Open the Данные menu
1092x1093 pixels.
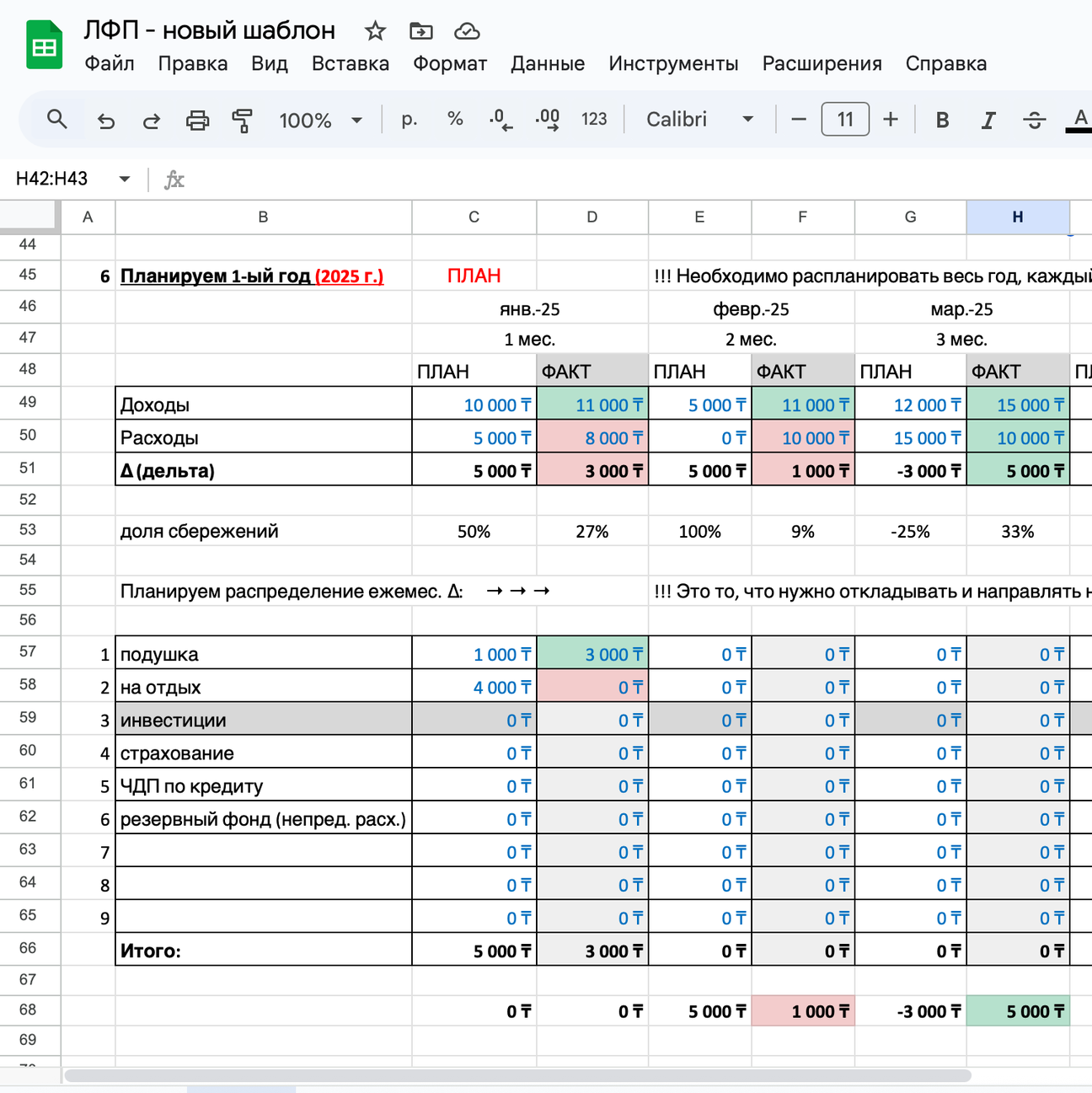tap(548, 64)
